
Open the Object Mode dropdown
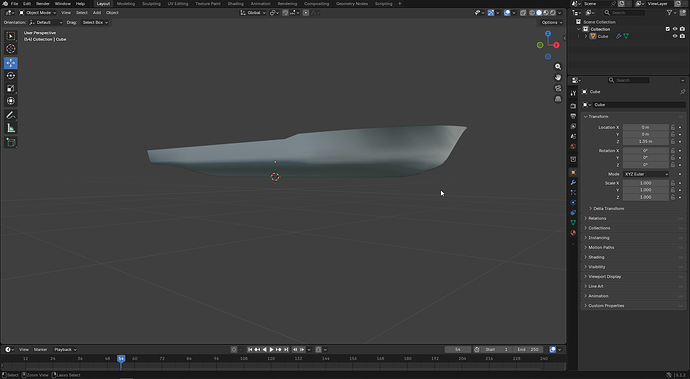(x=38, y=13)
